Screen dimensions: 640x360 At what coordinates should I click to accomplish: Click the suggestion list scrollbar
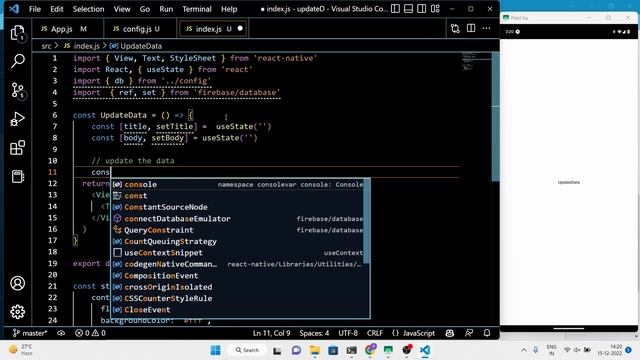(367, 221)
